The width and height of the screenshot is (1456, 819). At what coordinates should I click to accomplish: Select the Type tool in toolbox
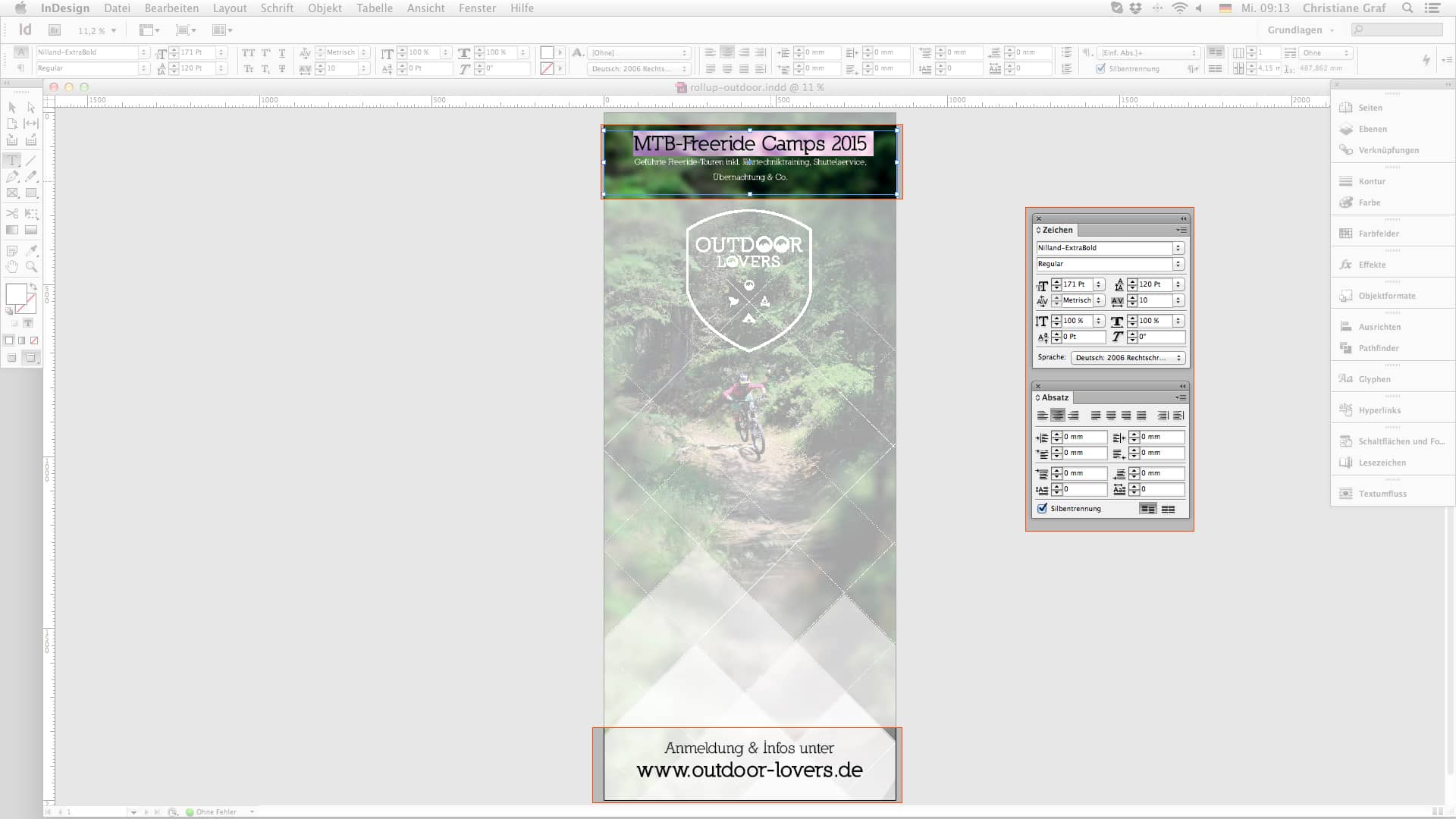pyautogui.click(x=12, y=161)
